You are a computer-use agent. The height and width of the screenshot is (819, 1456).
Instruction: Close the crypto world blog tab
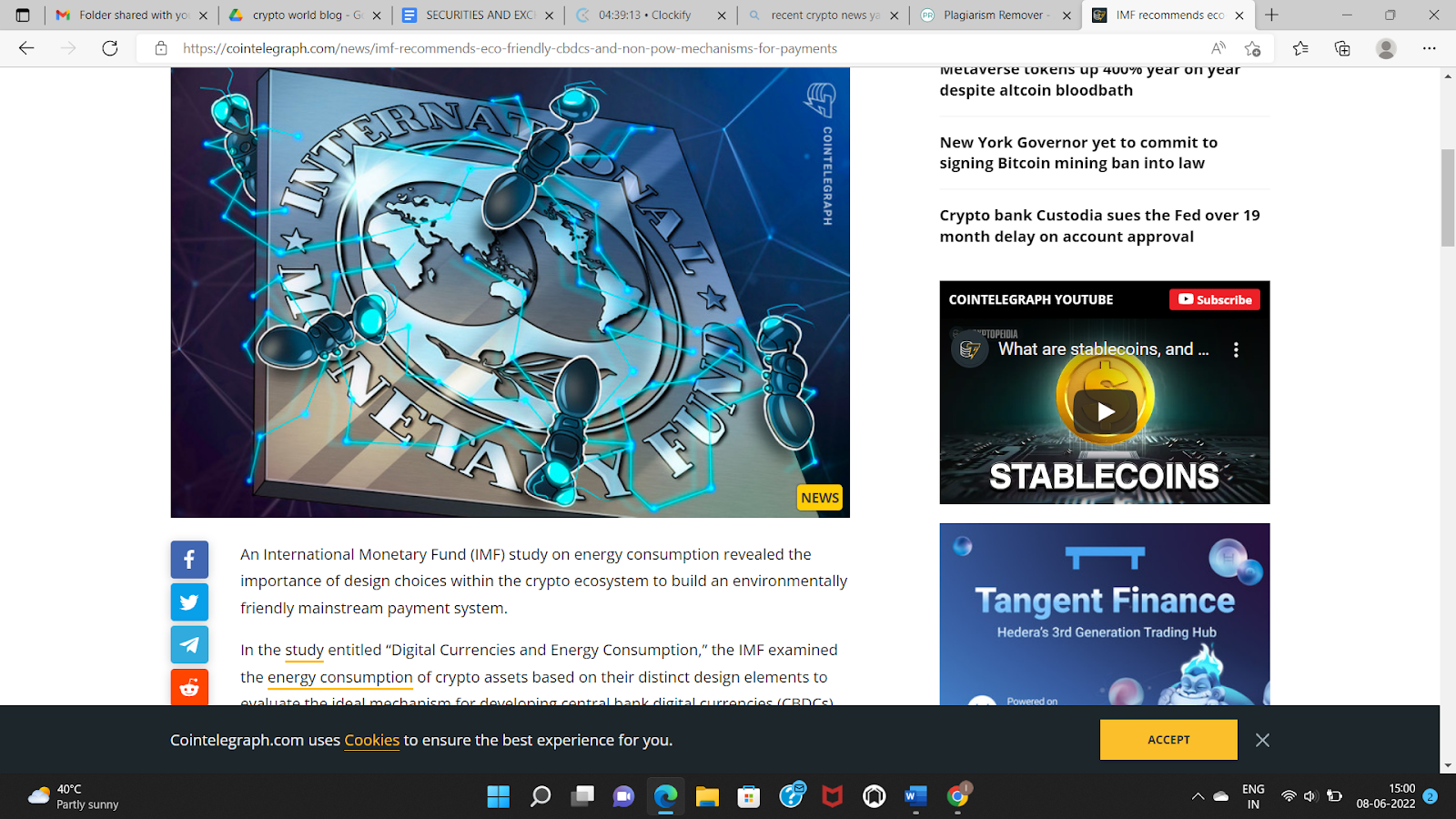[377, 15]
